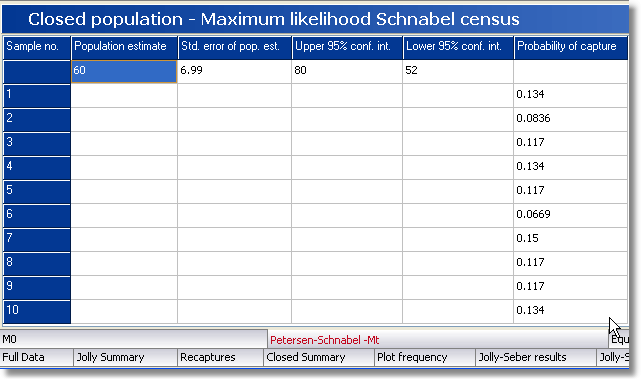
Task: Select the standard error value 6.99
Action: point(235,72)
